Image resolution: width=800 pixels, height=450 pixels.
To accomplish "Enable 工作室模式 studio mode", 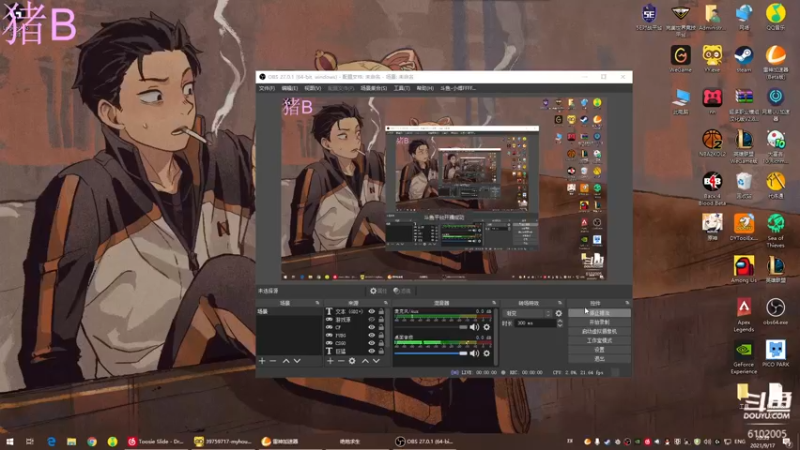I will coord(599,340).
